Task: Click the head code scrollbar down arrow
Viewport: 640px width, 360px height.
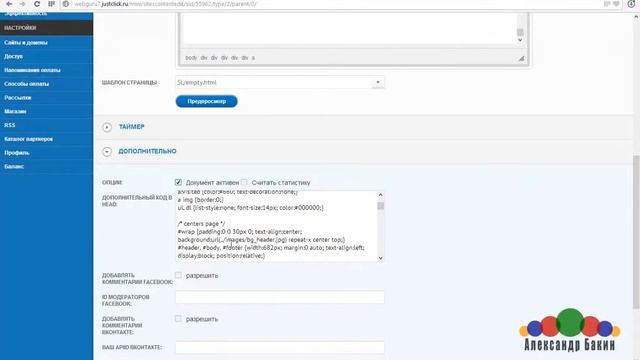Action: pyautogui.click(x=380, y=258)
